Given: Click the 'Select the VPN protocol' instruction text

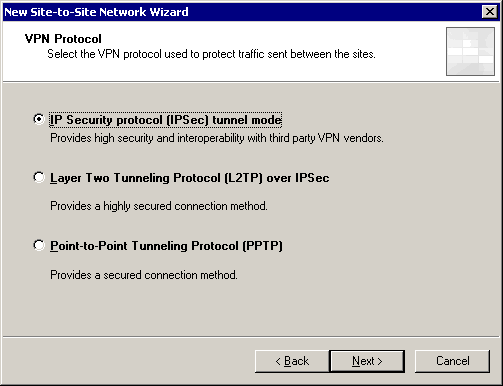Looking at the screenshot, I should point(211,54).
